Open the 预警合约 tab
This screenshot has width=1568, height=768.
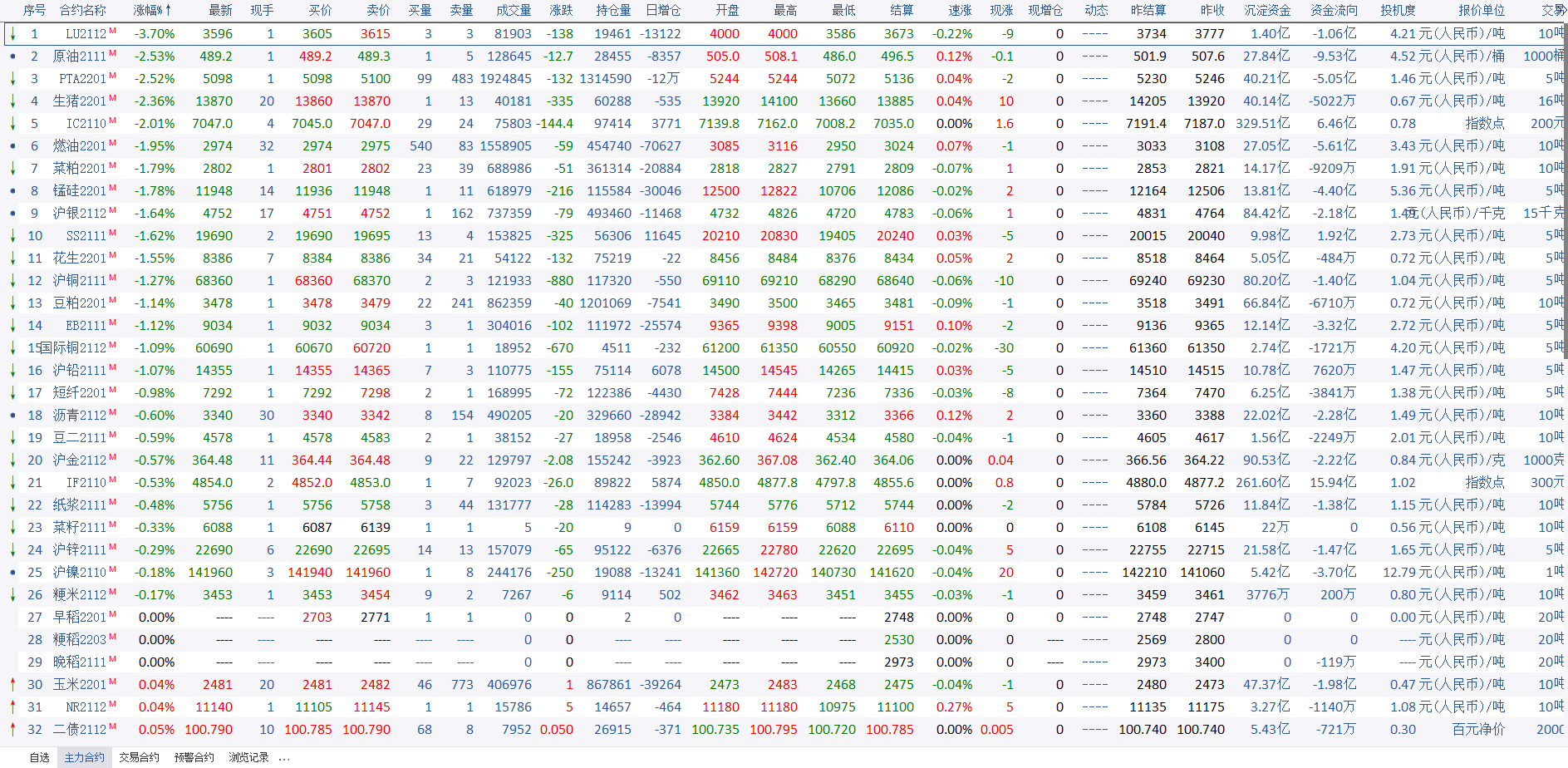tap(194, 757)
